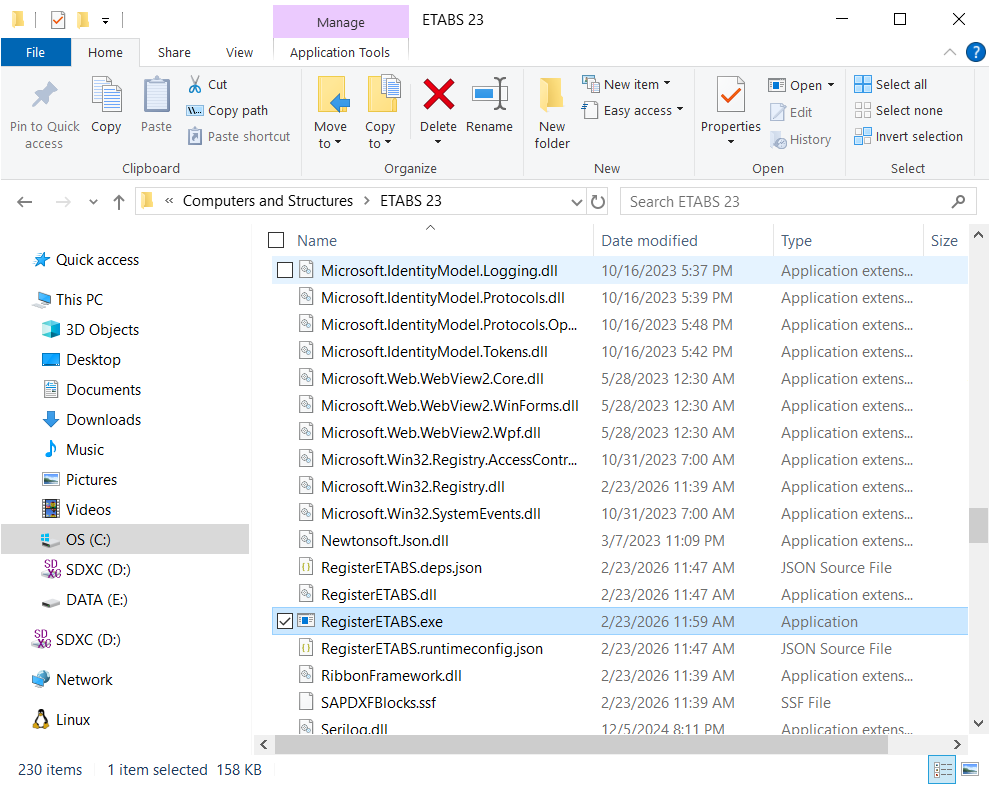990x785 pixels.
Task: Click the Copy ribbon icon
Action: click(x=106, y=95)
